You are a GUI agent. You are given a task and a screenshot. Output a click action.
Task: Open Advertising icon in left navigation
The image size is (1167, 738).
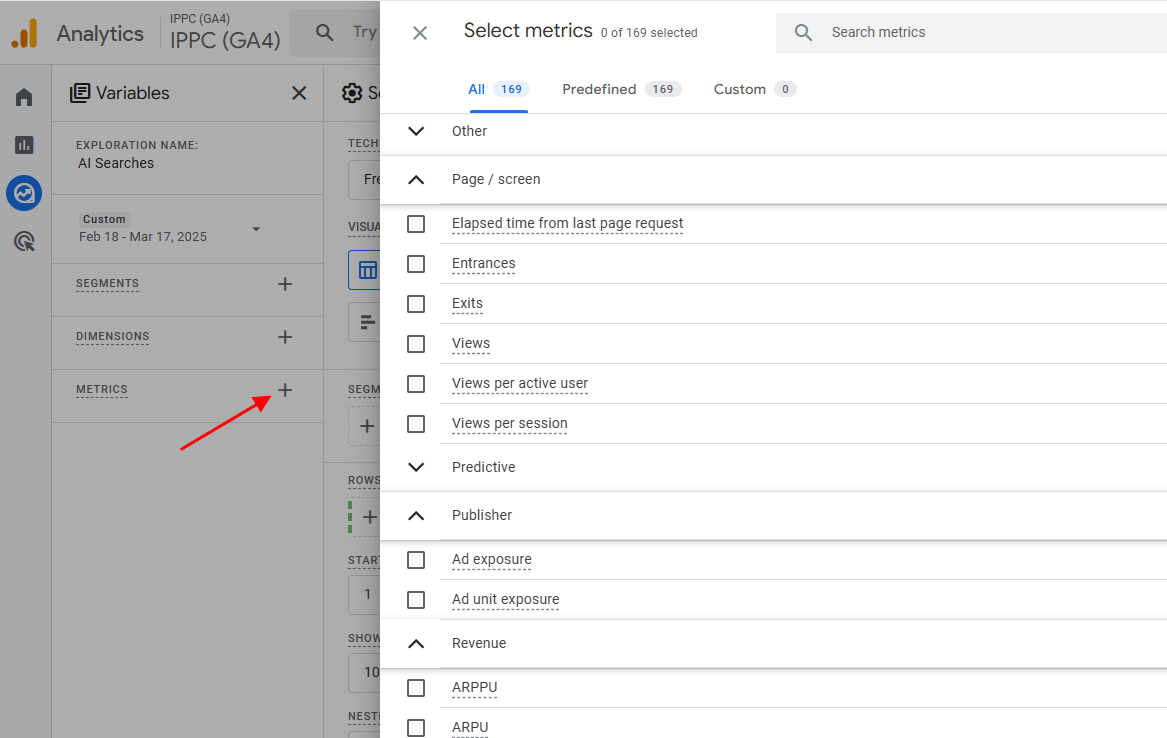pos(24,241)
